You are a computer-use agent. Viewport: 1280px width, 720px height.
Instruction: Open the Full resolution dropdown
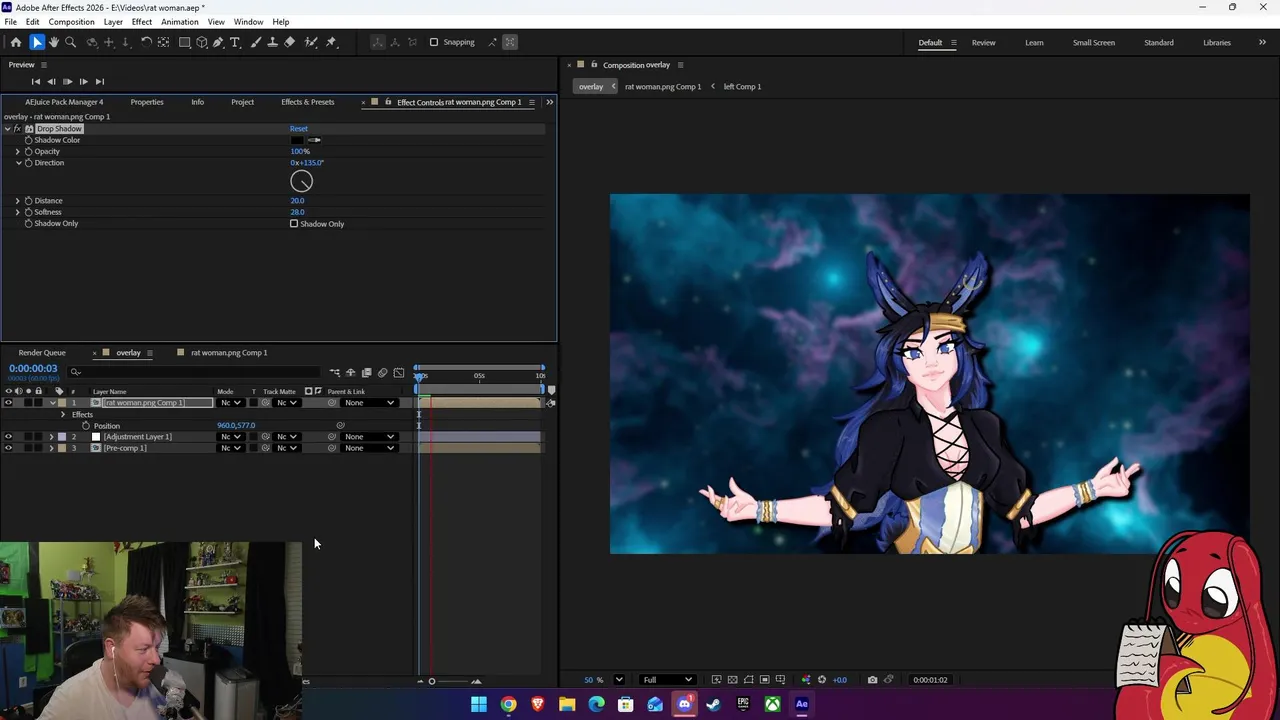(667, 680)
